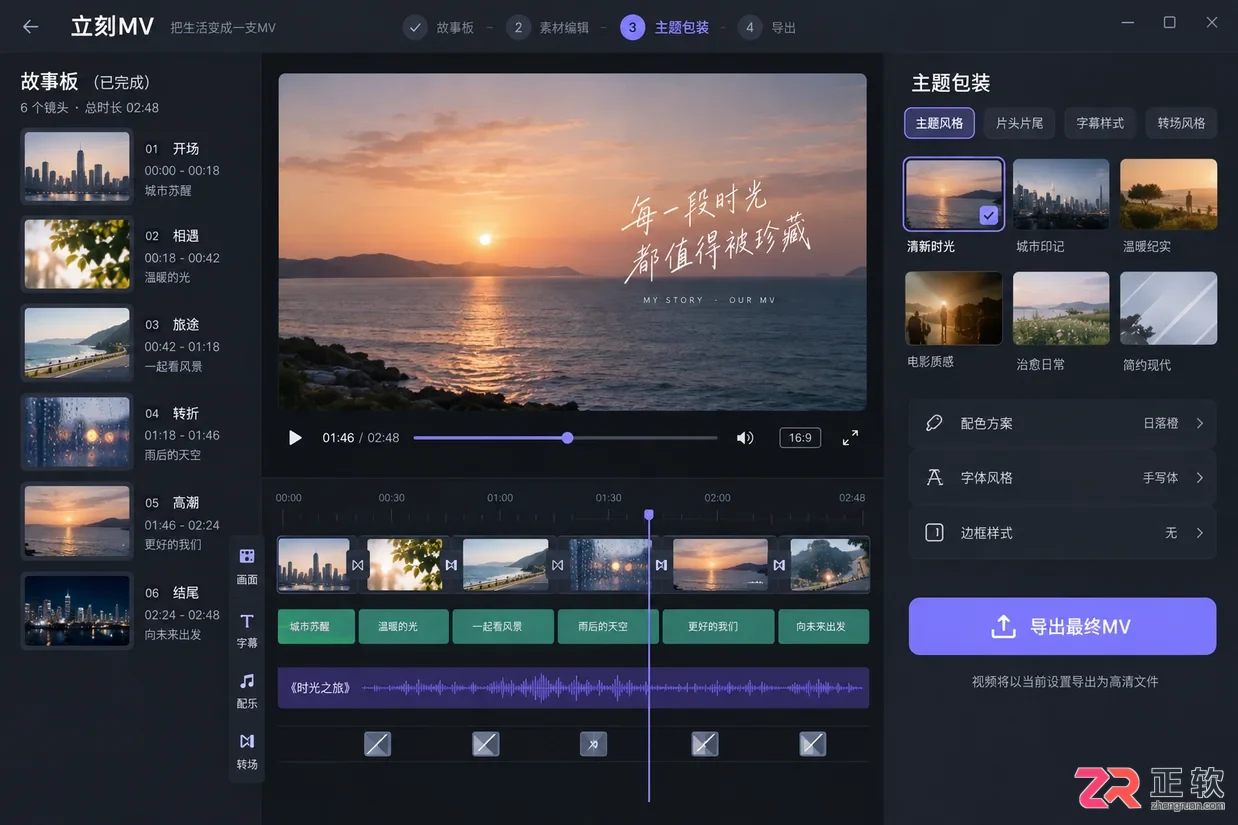Click the 字体风格 font icon
Screen dimensions: 1238x825
tap(934, 478)
